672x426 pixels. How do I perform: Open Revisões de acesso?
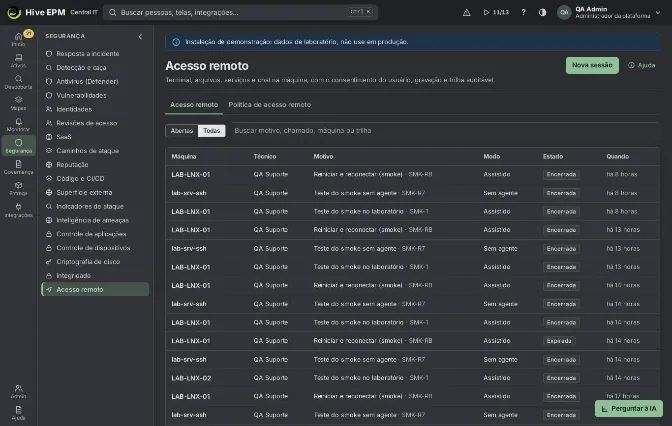(94, 123)
